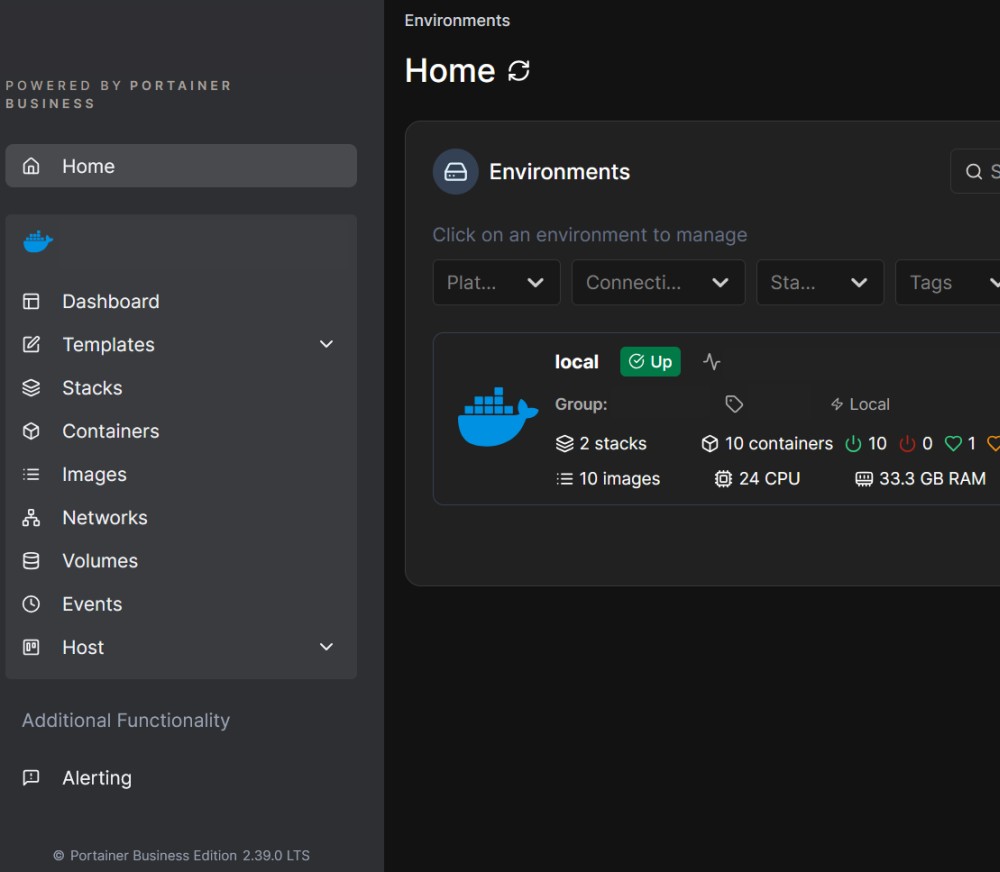Open Alerting under Additional Functionality

pos(96,778)
